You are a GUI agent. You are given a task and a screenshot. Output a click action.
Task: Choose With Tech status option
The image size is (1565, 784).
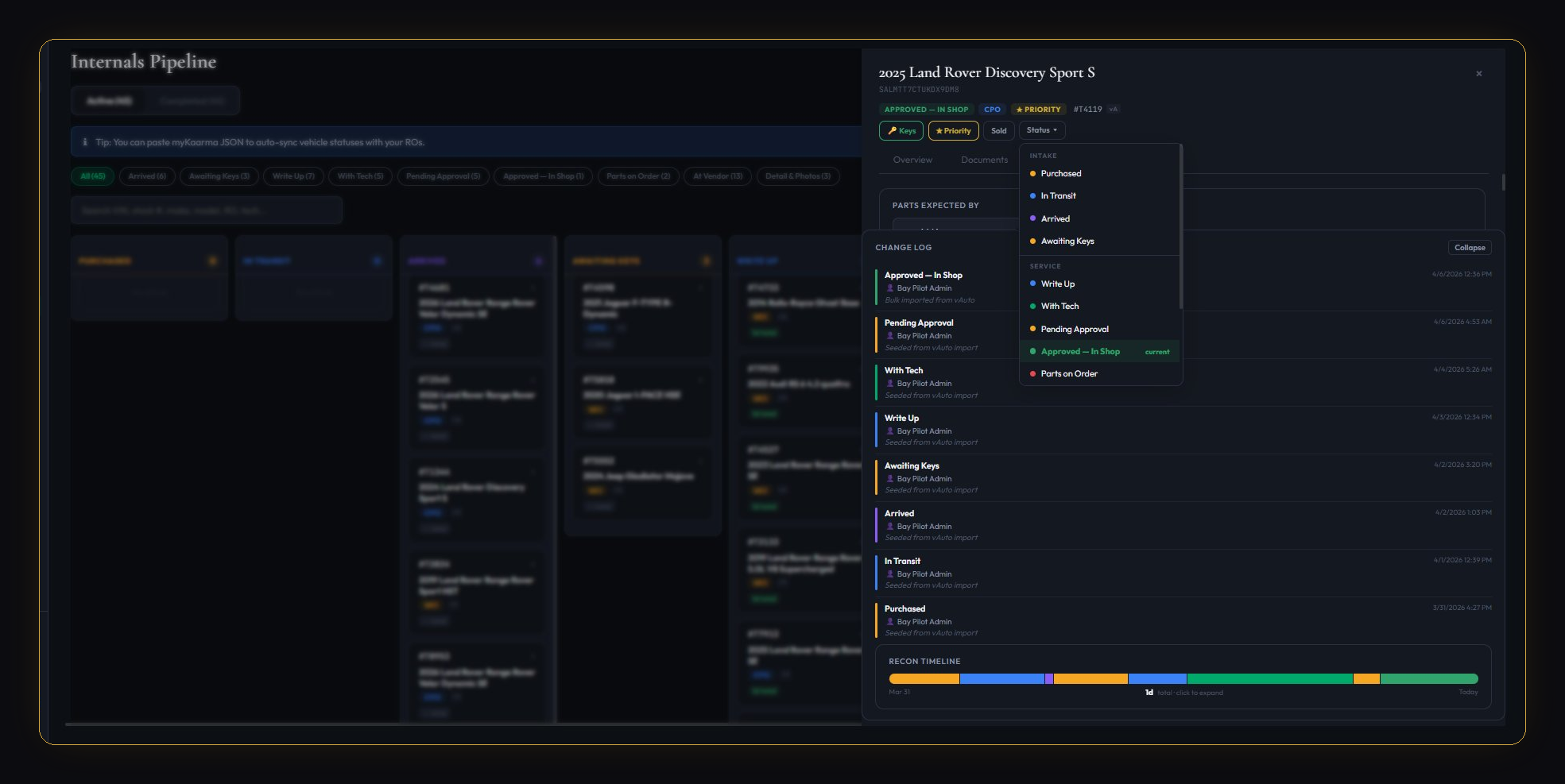tap(1059, 306)
